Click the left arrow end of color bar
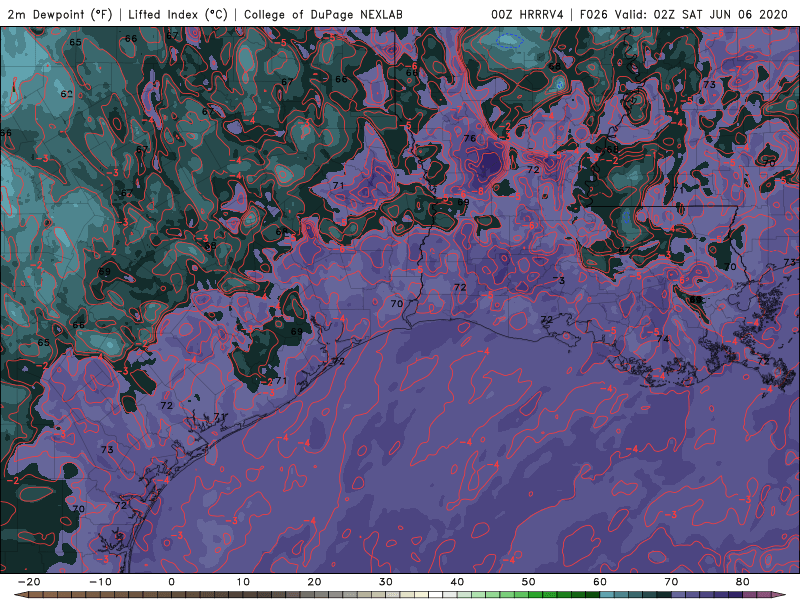Viewport: 800px width, 600px height. click(20, 595)
